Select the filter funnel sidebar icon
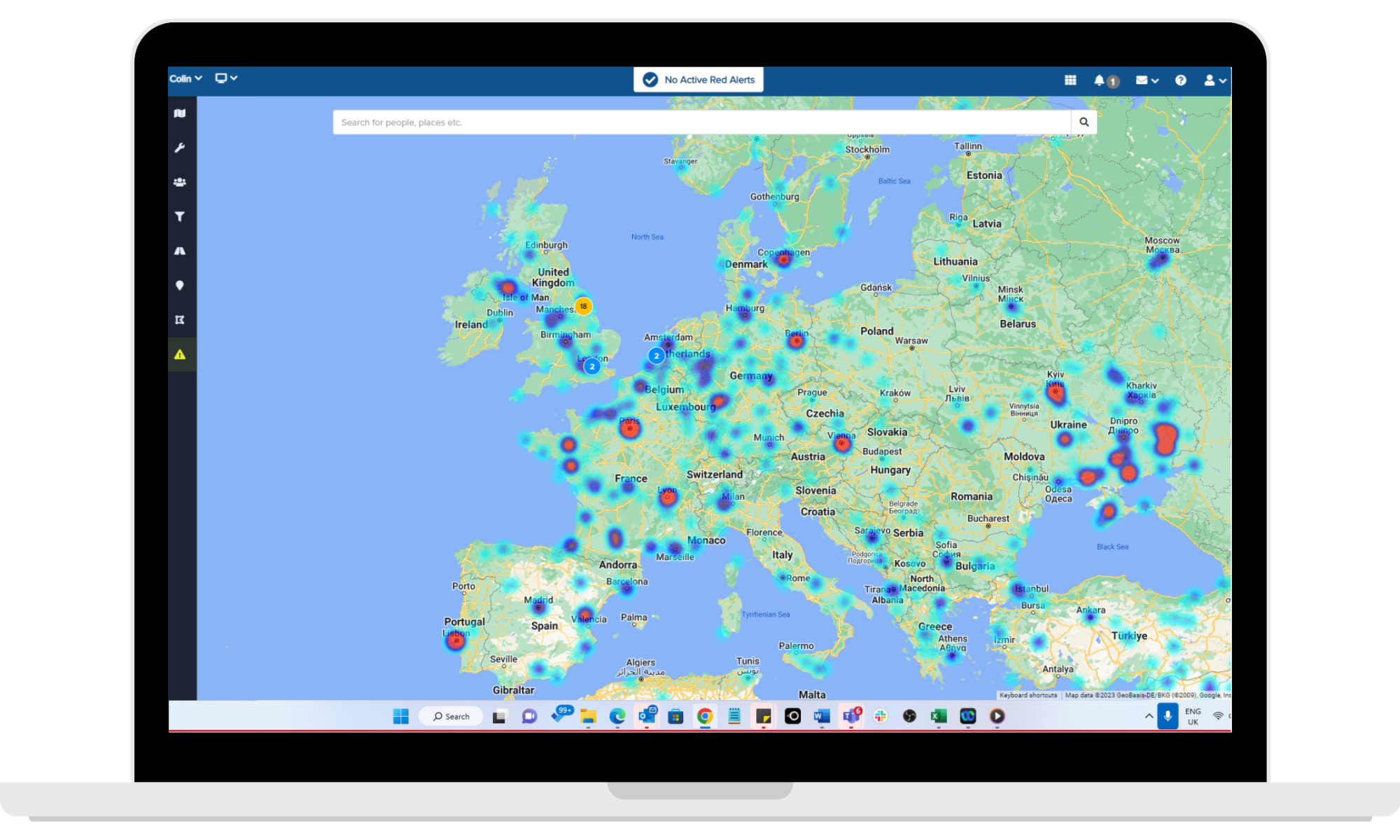Screen dimensions: 1400x840 [x=180, y=216]
